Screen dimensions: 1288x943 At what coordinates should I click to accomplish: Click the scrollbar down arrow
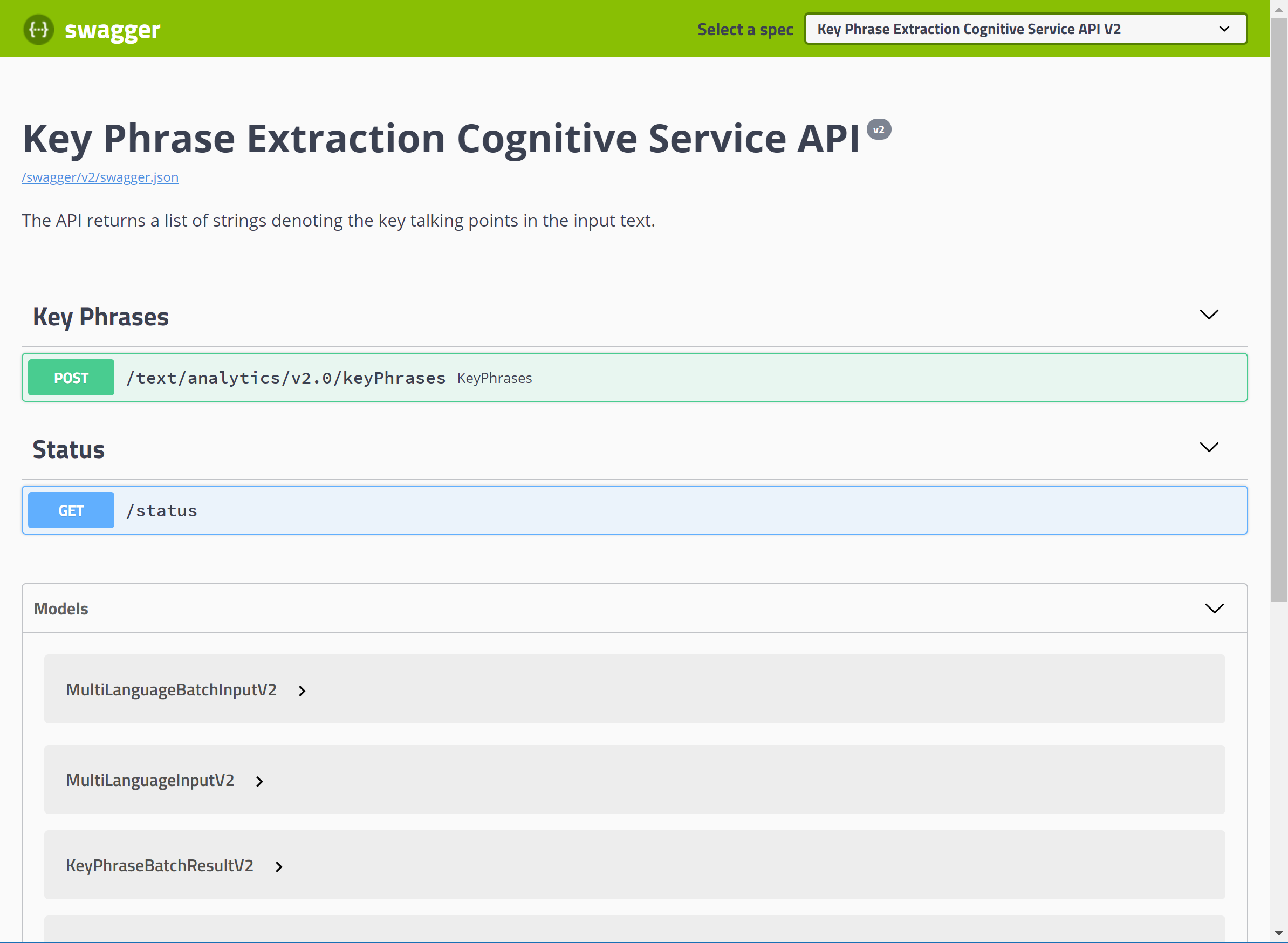click(x=1279, y=933)
